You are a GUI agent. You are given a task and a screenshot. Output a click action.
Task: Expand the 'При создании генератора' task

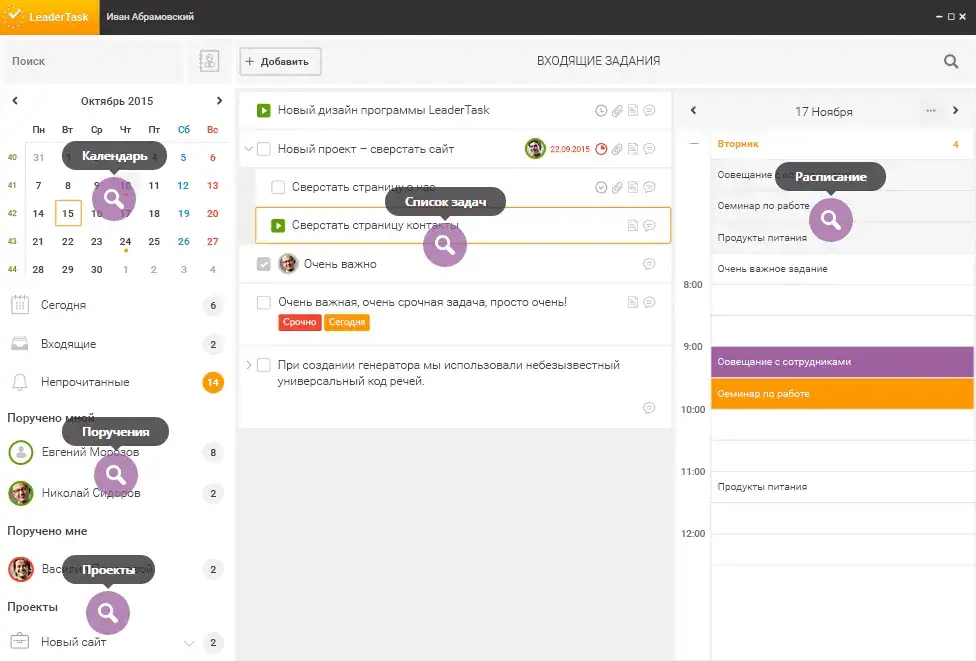[x=248, y=365]
